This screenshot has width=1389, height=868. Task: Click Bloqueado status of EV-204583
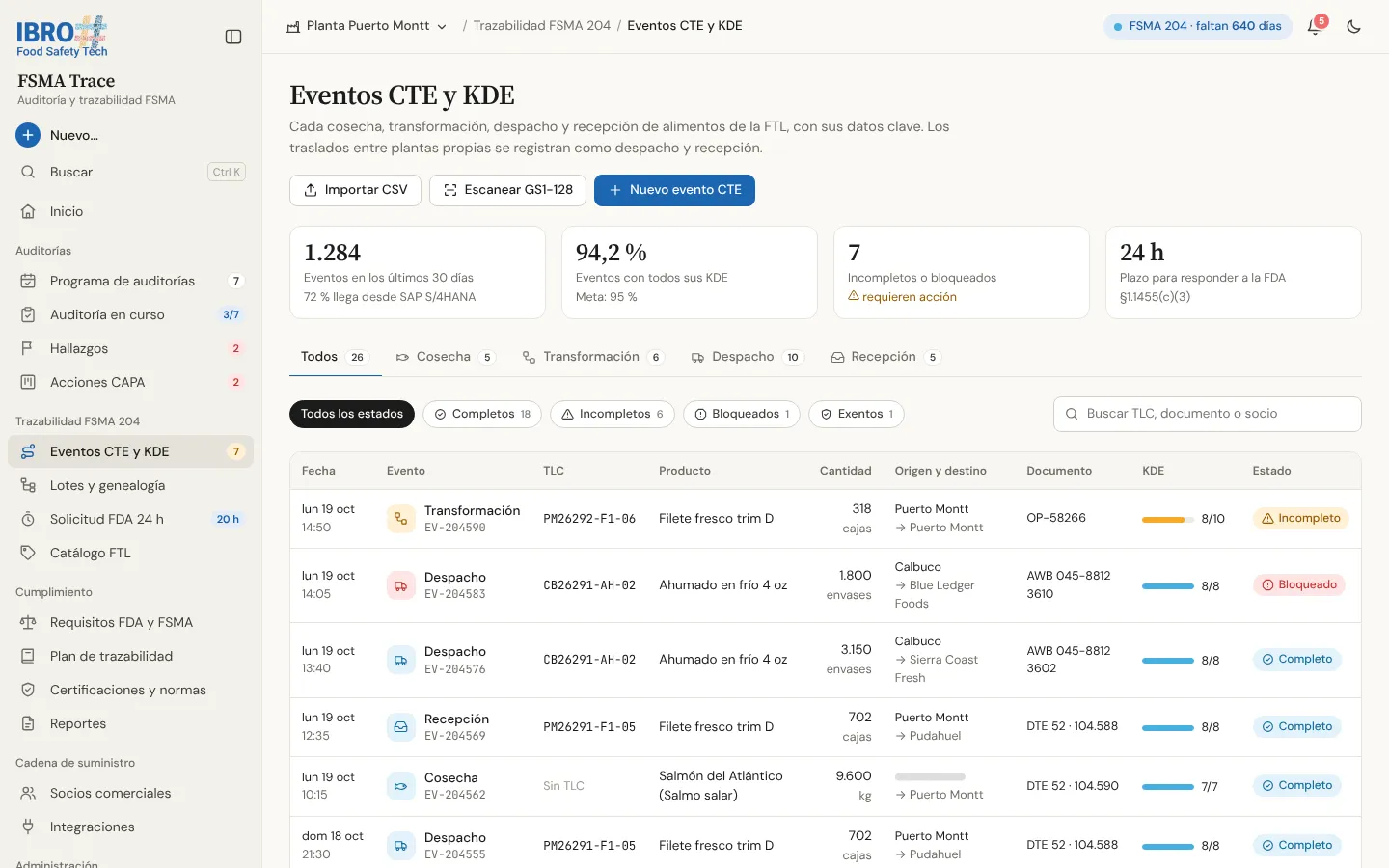tap(1298, 585)
